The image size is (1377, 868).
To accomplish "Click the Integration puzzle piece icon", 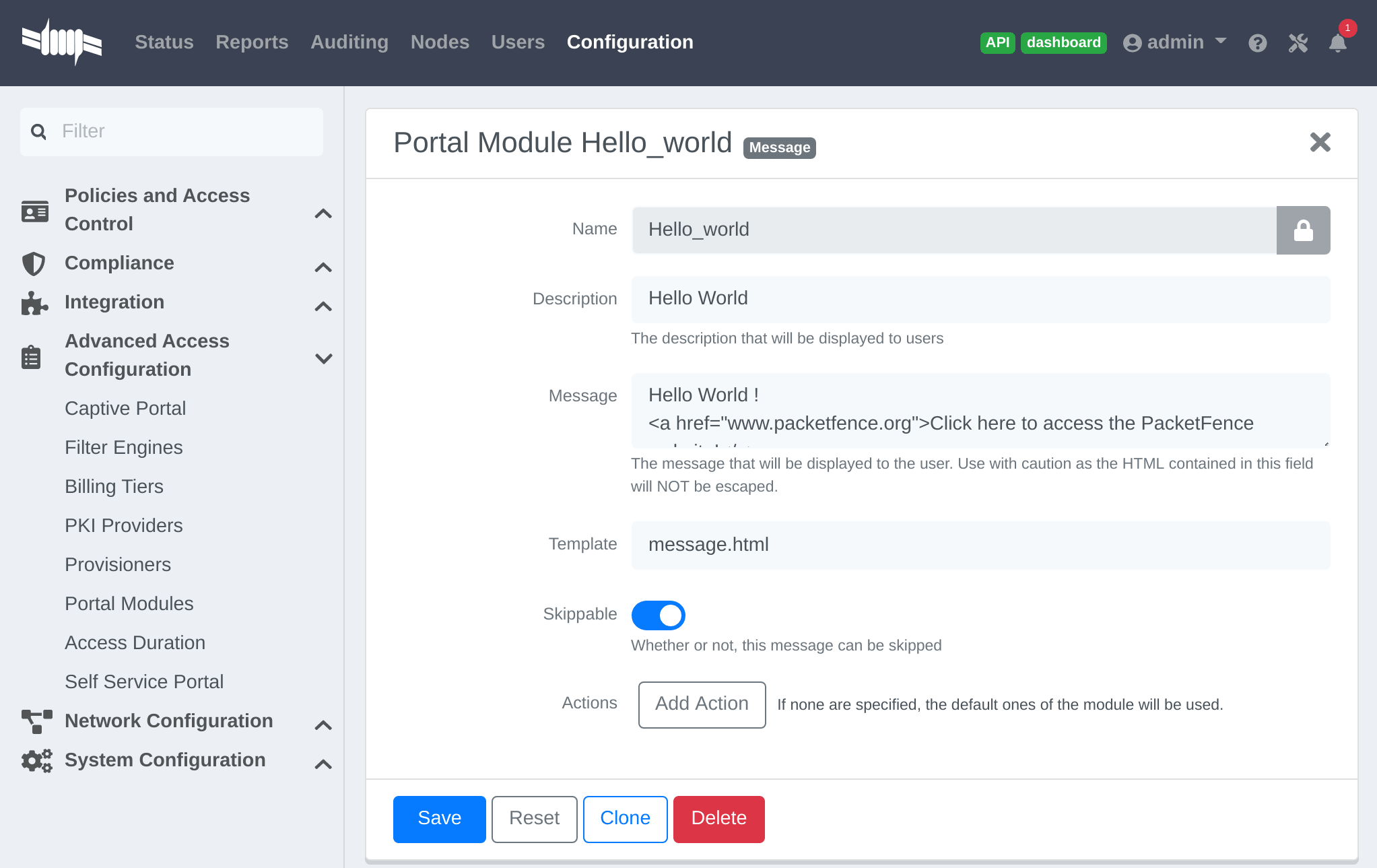I will click(34, 303).
